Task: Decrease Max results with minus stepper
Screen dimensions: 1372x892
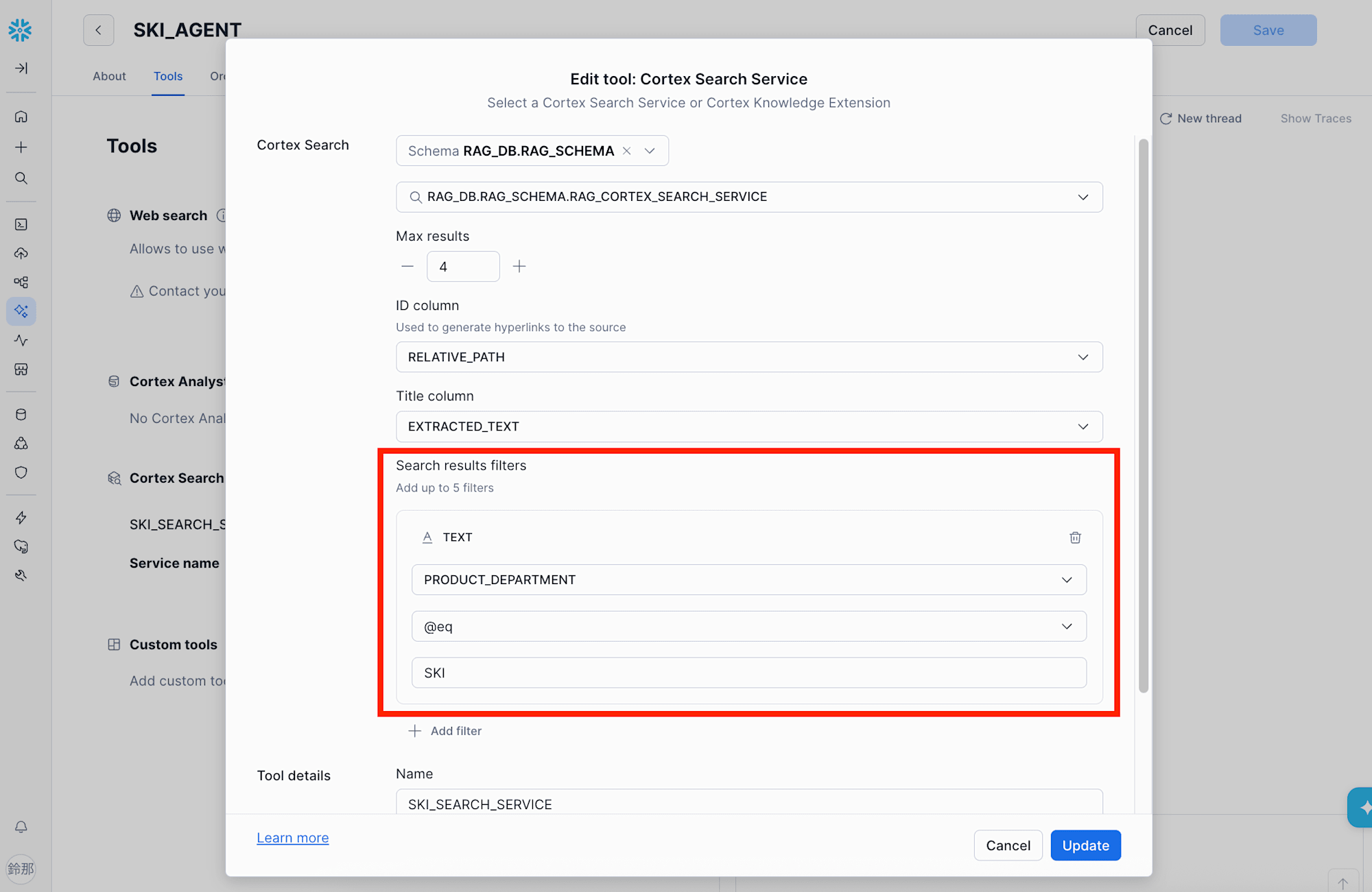Action: point(407,267)
